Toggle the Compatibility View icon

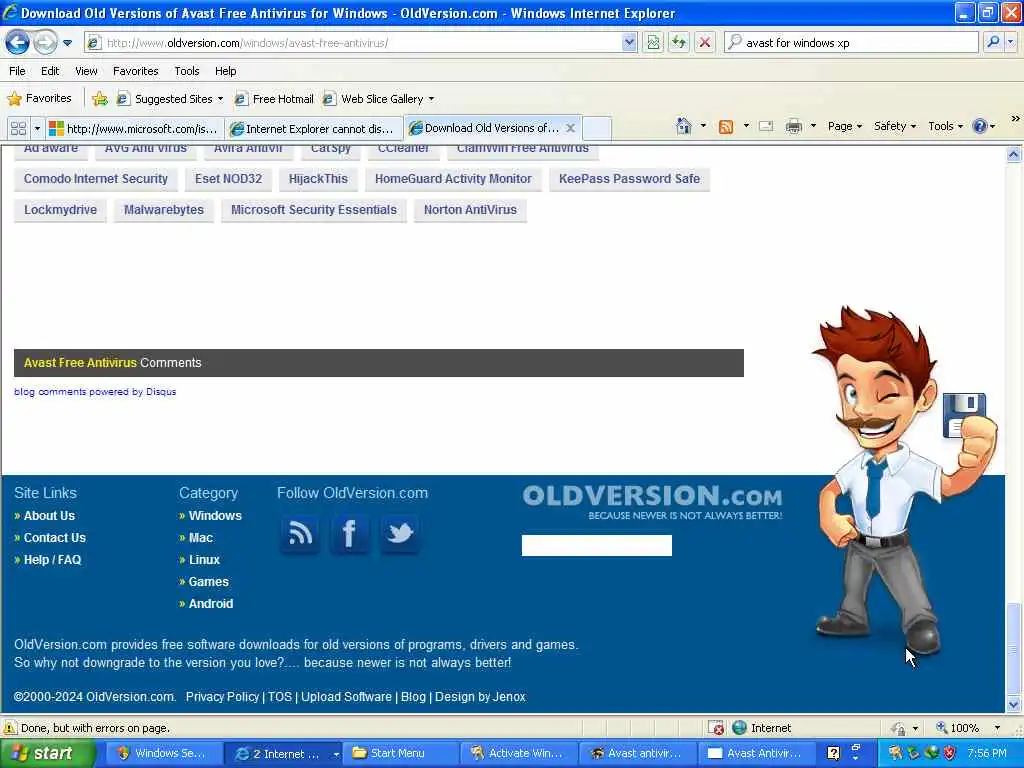point(653,42)
